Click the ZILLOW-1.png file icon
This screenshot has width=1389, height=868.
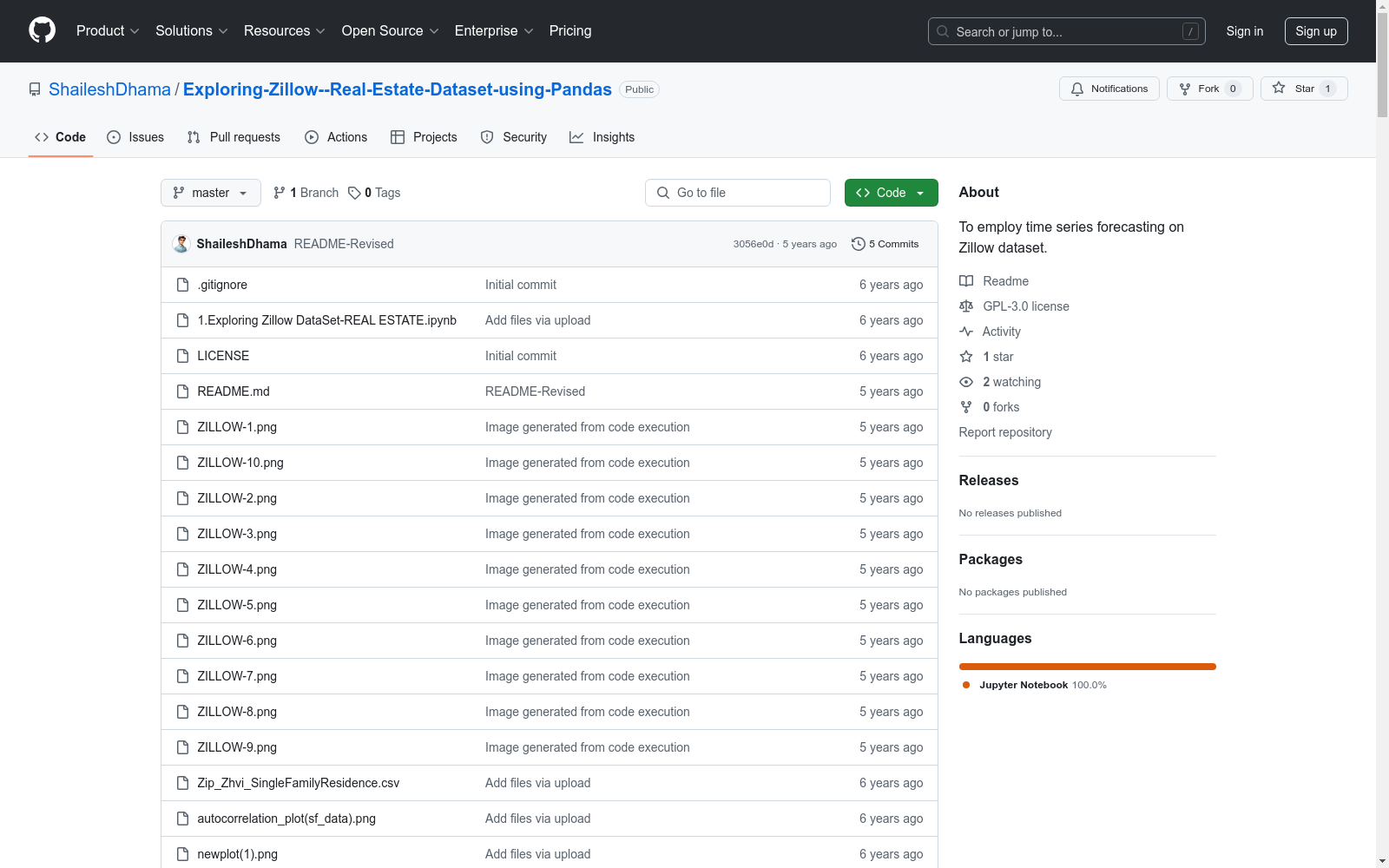click(182, 427)
